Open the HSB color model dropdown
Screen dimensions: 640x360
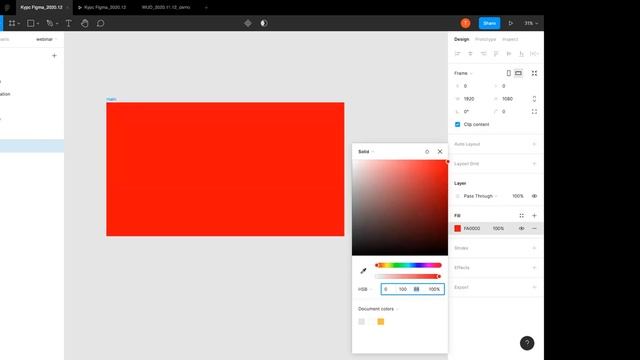coord(365,289)
